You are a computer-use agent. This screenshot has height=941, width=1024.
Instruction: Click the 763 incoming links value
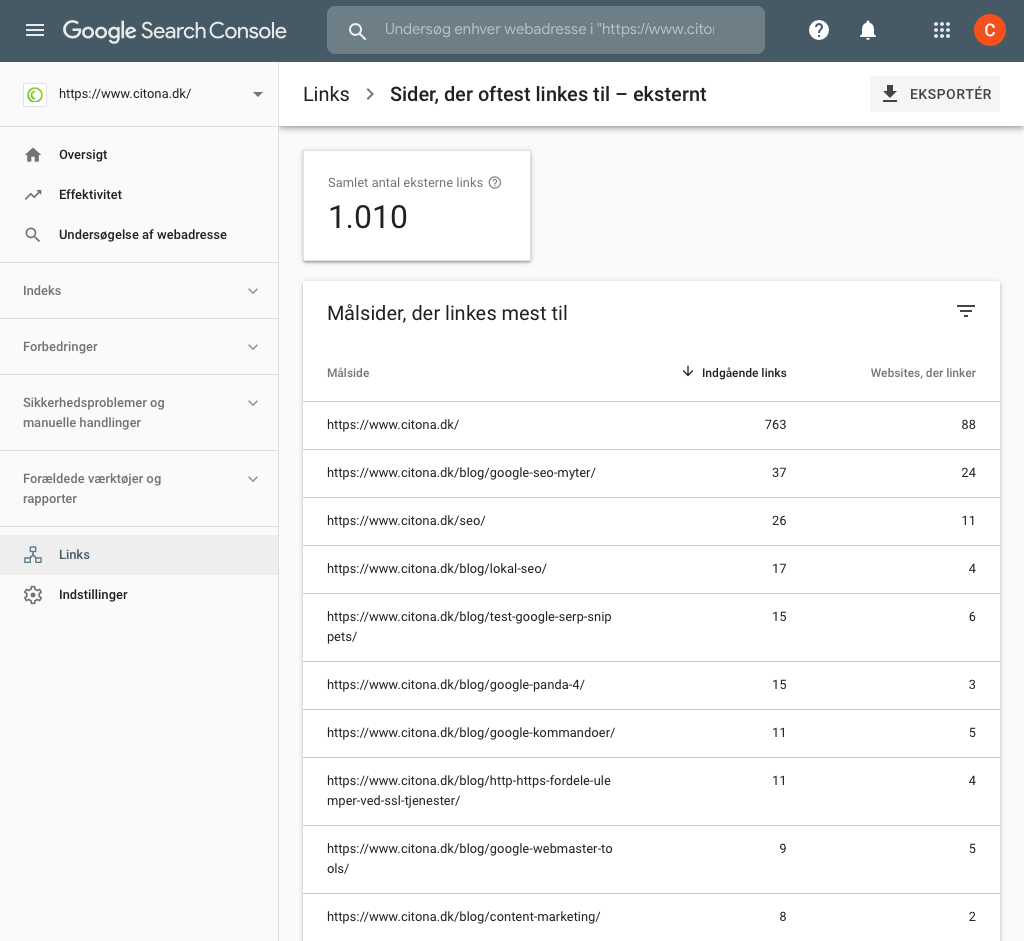coord(775,424)
